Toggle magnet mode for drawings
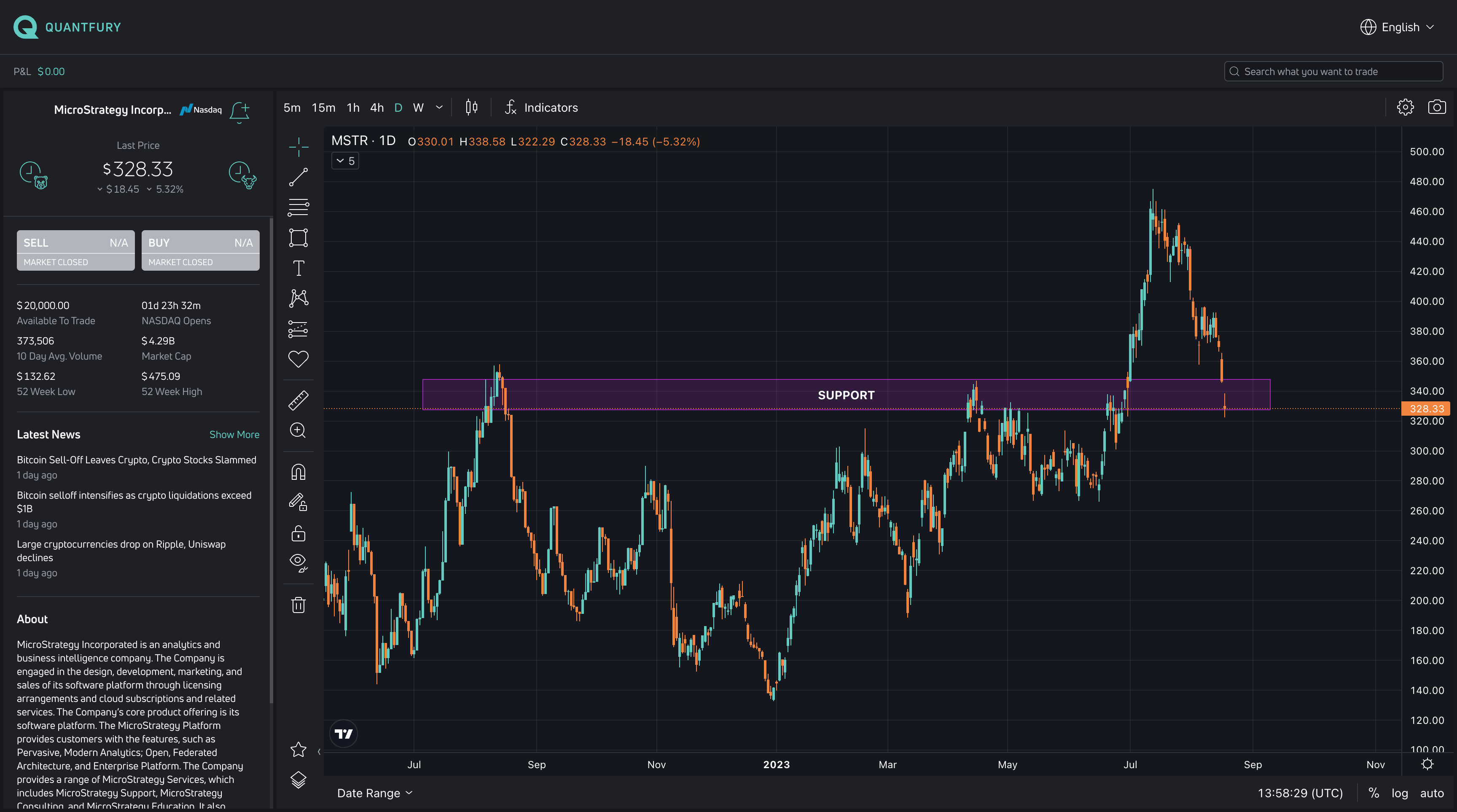 298,472
